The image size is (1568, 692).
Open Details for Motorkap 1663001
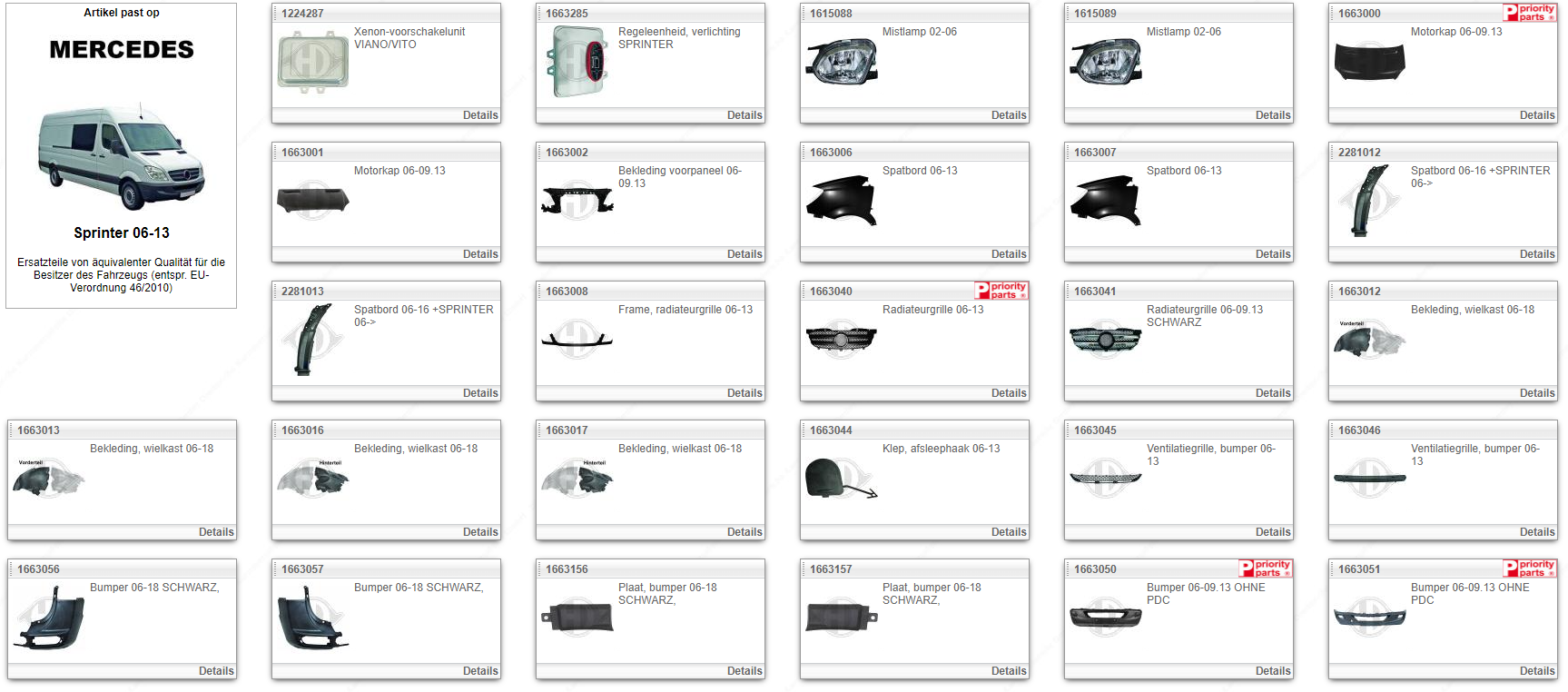pos(480,254)
